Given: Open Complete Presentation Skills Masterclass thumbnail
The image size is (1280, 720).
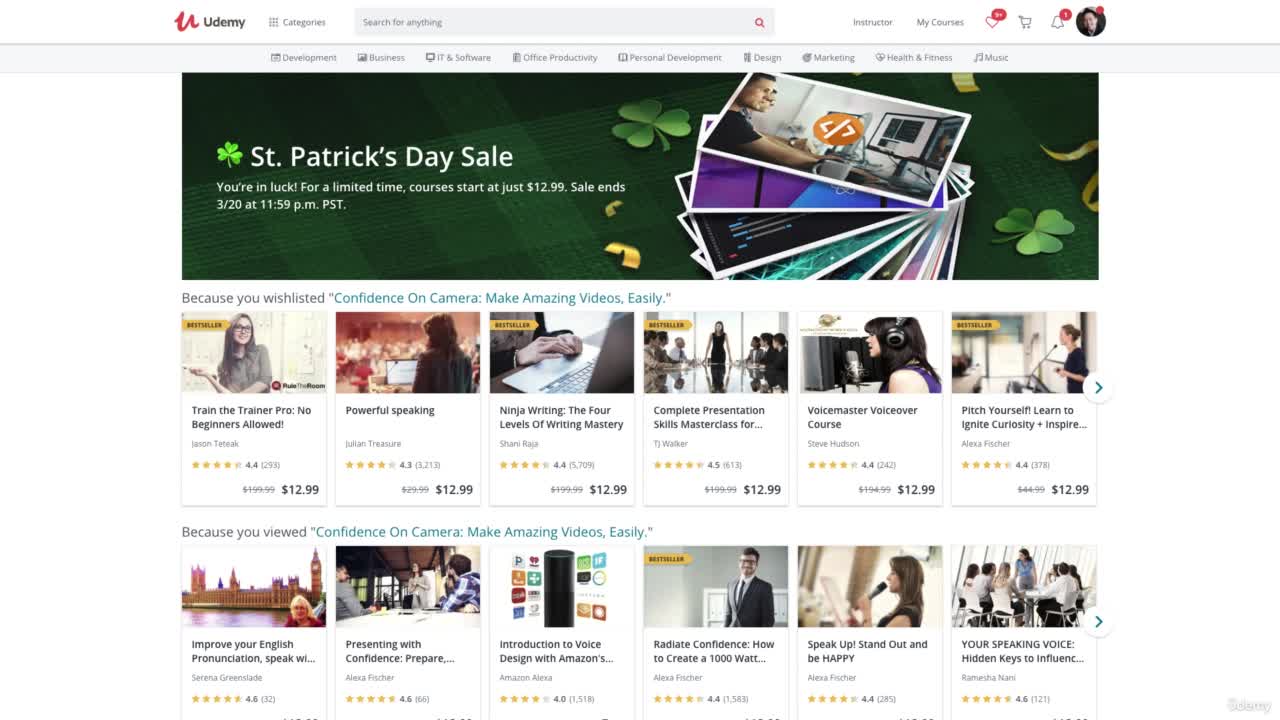Looking at the screenshot, I should [x=716, y=352].
